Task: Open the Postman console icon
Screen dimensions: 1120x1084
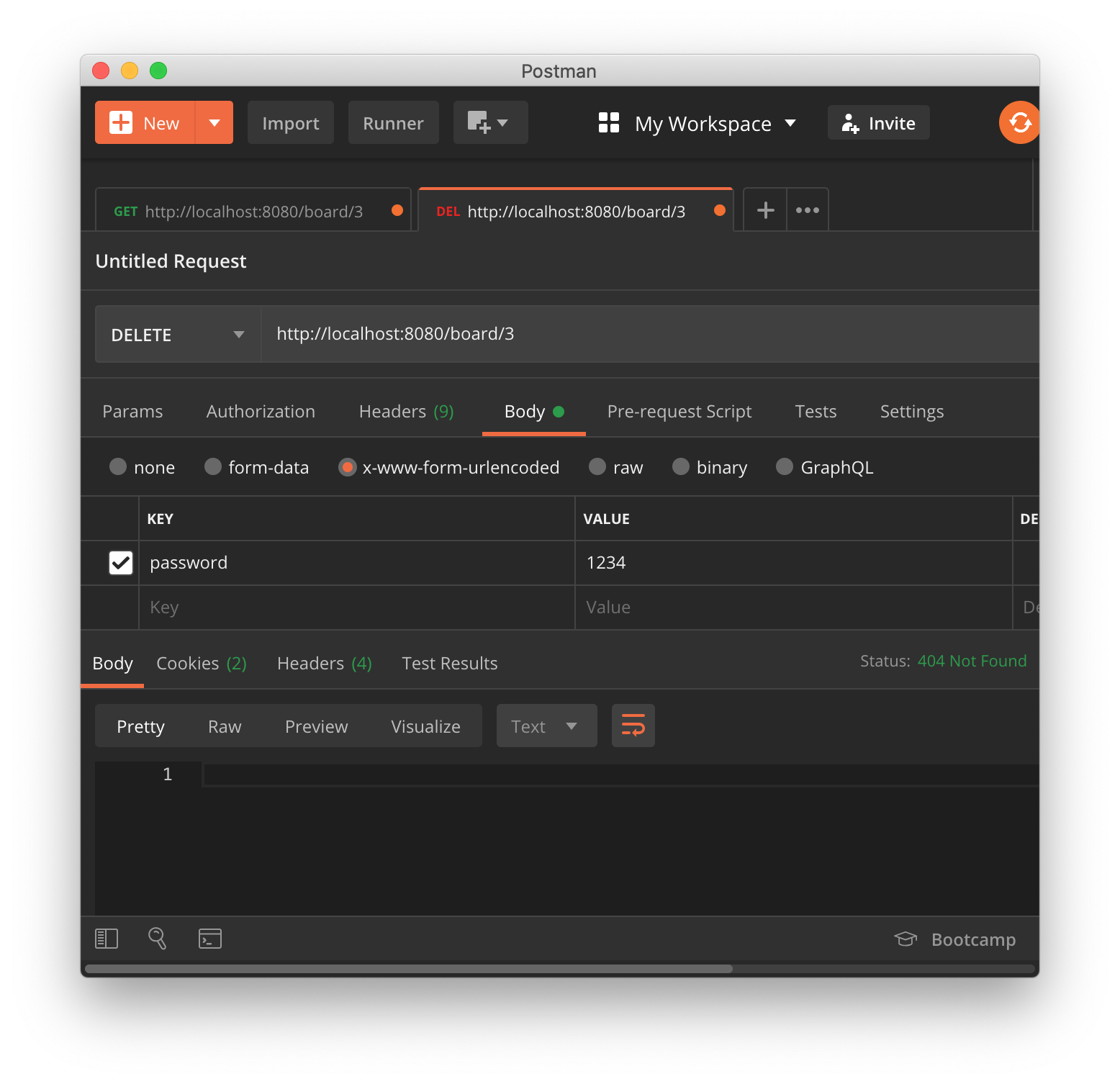Action: click(x=210, y=939)
